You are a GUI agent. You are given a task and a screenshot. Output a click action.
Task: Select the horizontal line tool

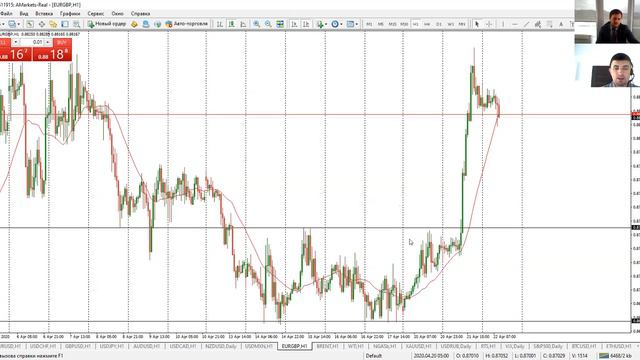(515, 24)
